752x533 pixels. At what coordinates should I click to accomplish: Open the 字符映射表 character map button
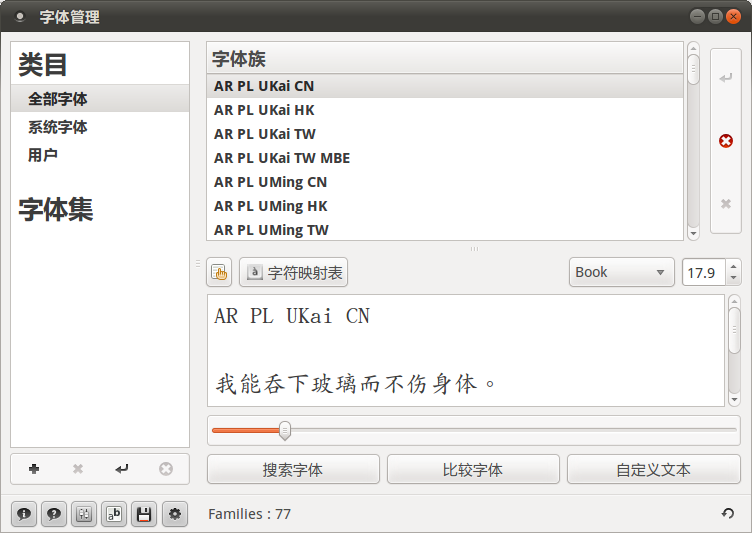click(294, 272)
